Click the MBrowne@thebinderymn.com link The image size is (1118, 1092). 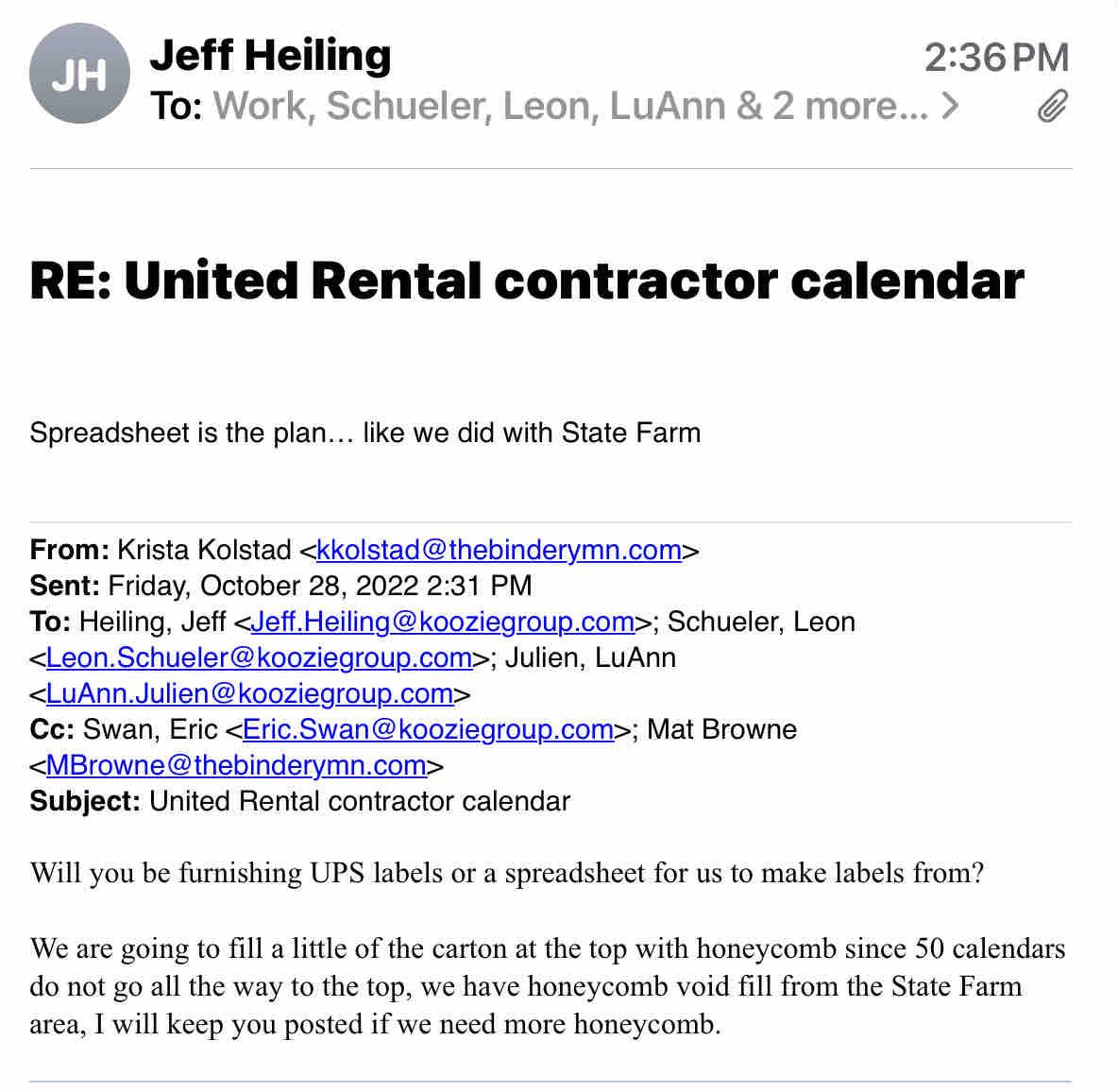click(236, 765)
